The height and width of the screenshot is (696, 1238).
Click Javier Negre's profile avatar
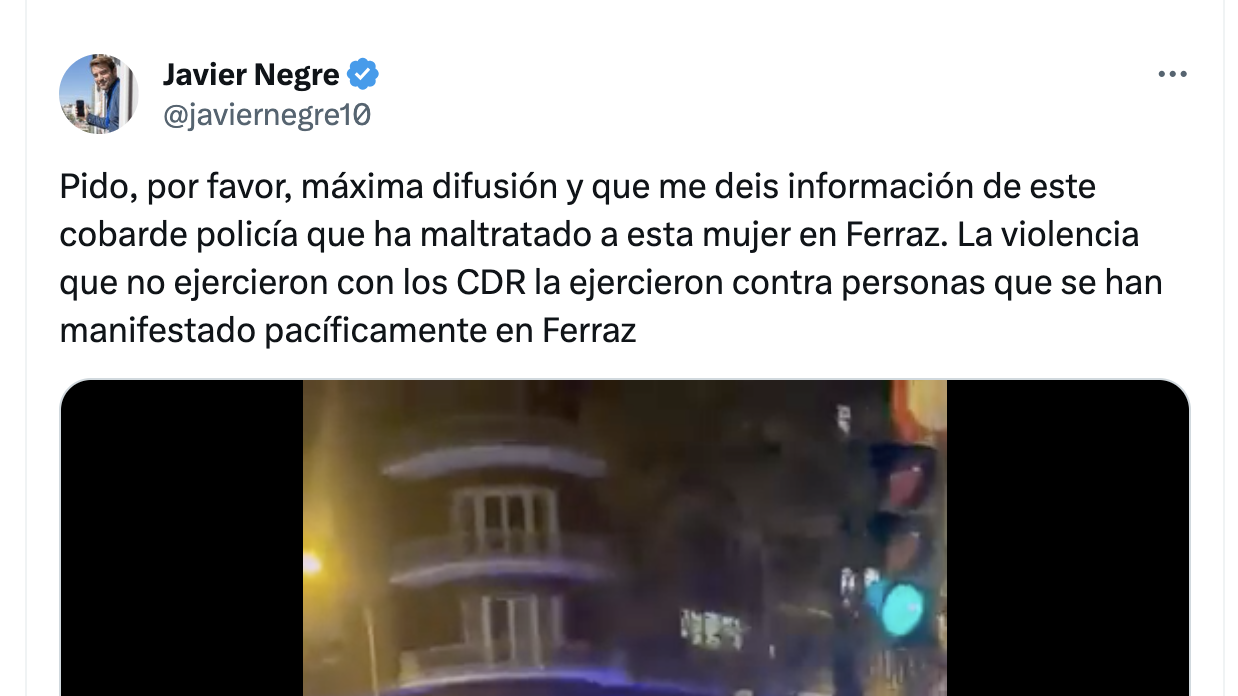[98, 94]
